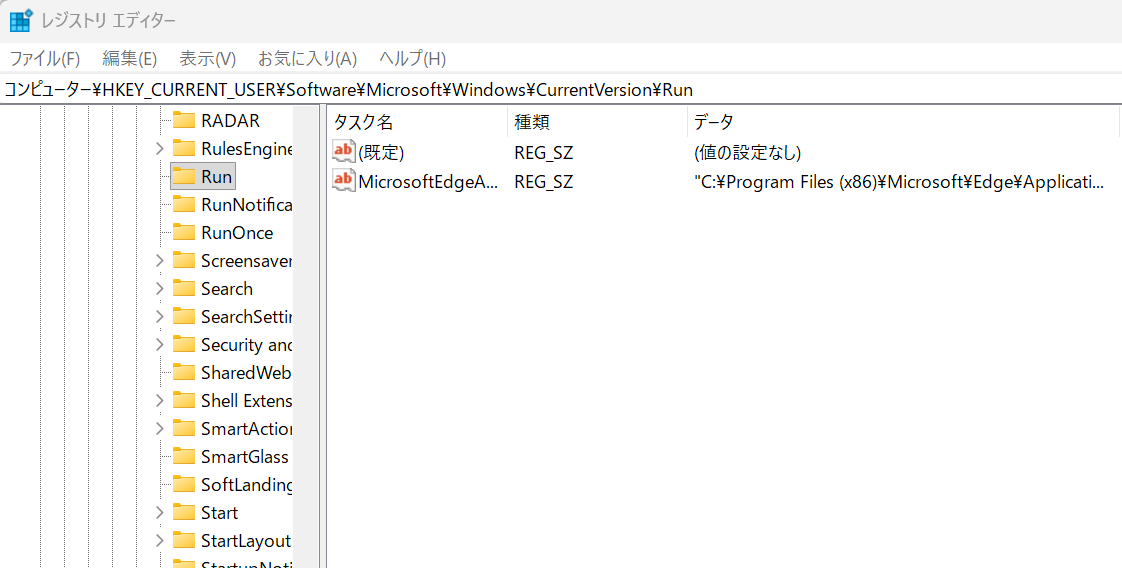Click the tree pane vertical scrollbar
Screen dimensions: 1122x568
coord(308,336)
